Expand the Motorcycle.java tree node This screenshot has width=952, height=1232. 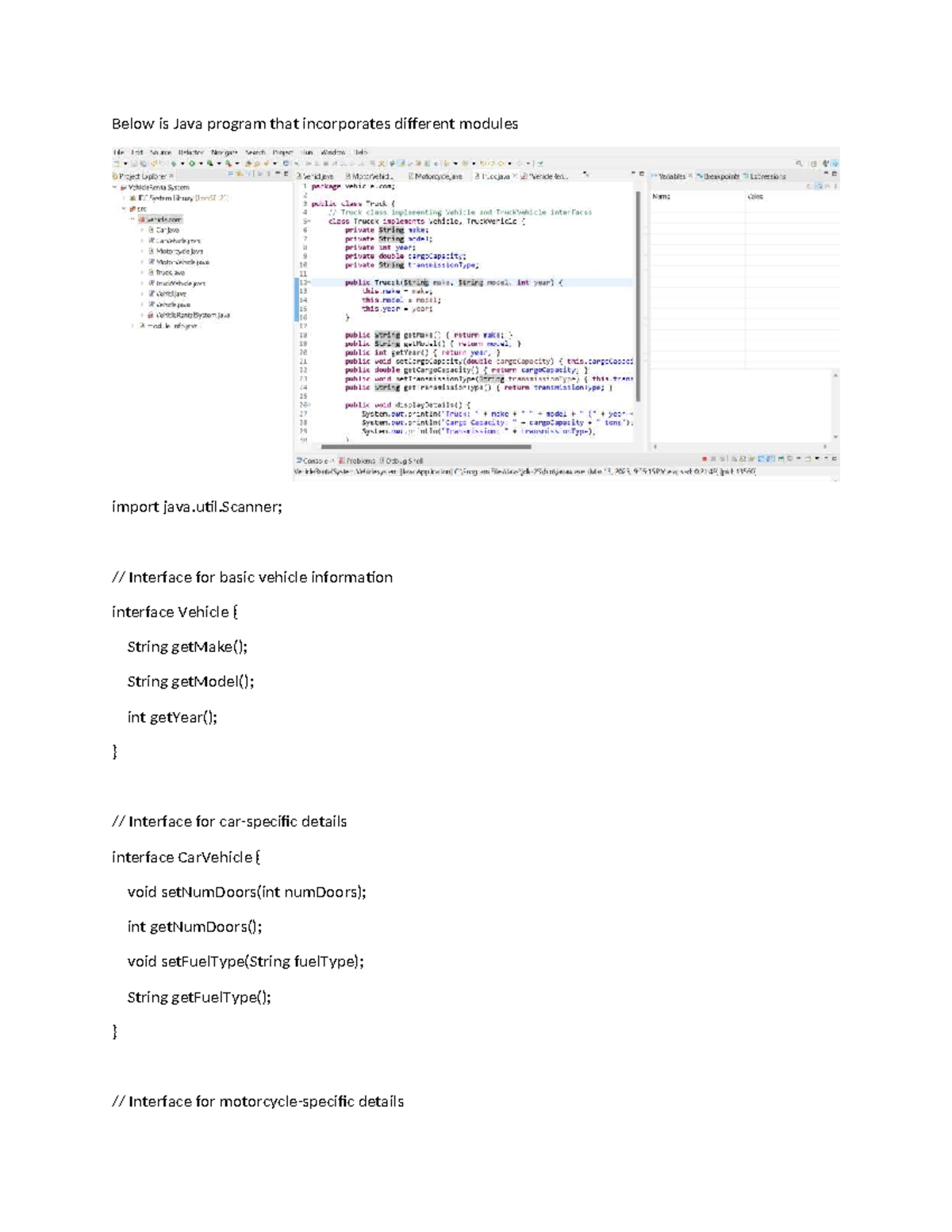143,251
